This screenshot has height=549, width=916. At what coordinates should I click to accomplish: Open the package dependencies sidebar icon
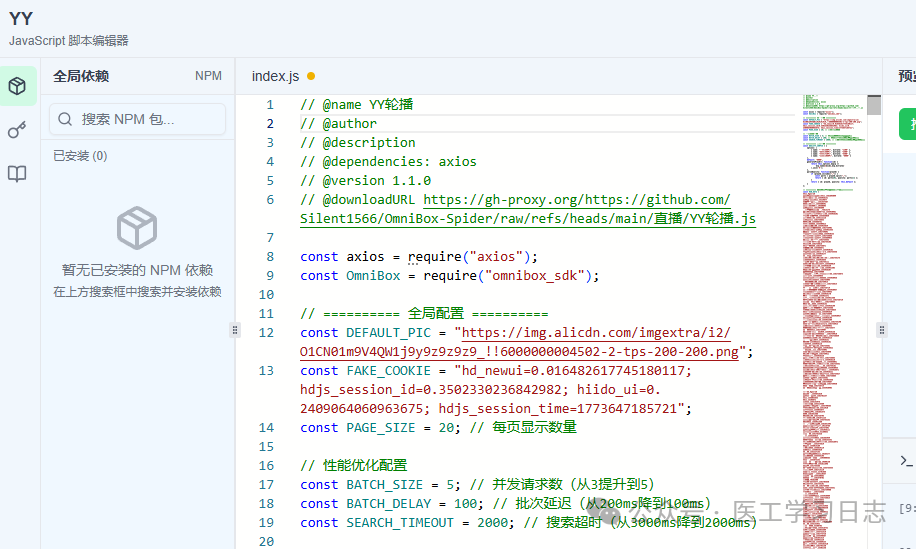(x=17, y=86)
